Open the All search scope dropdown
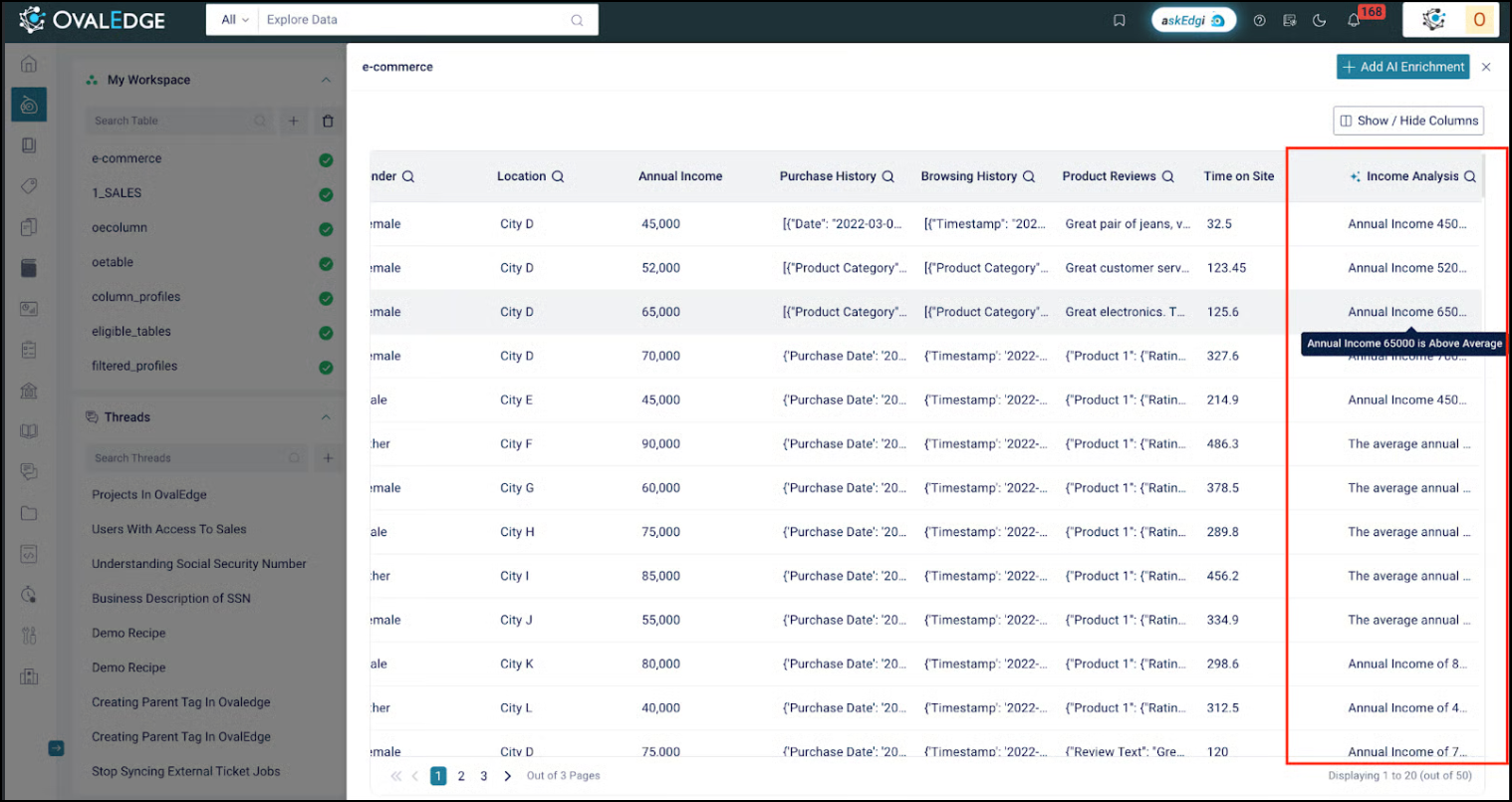The height and width of the screenshot is (802, 1512). [x=234, y=20]
